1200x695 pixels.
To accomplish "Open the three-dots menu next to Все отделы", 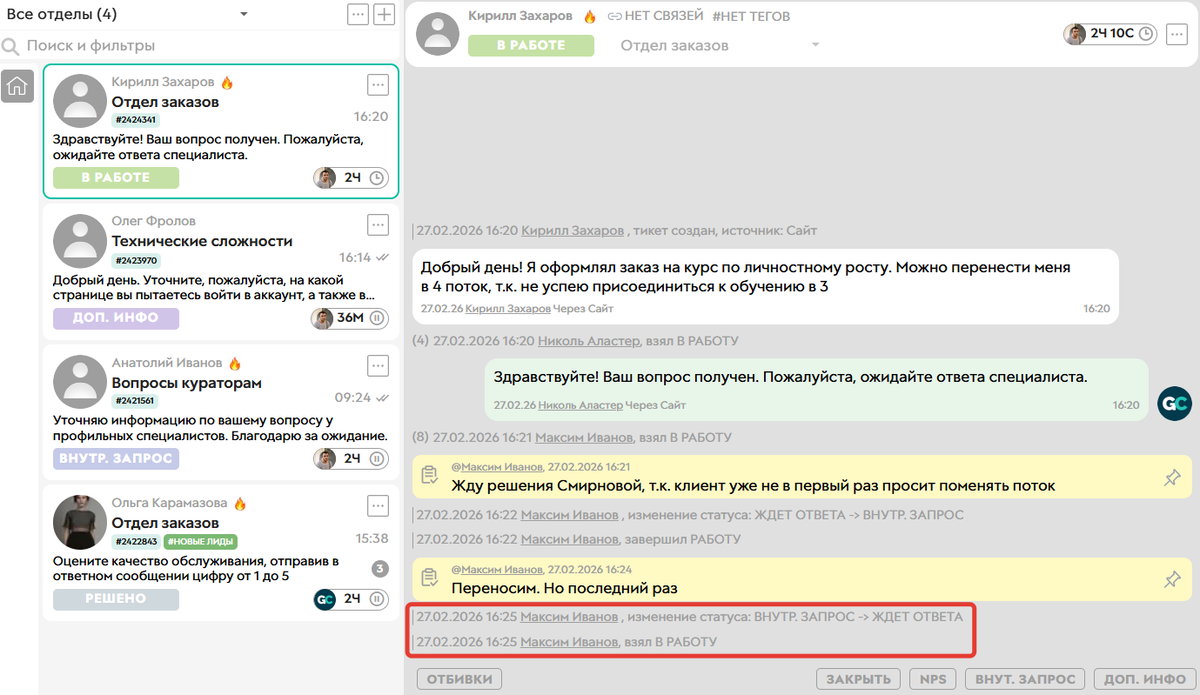I will 357,14.
